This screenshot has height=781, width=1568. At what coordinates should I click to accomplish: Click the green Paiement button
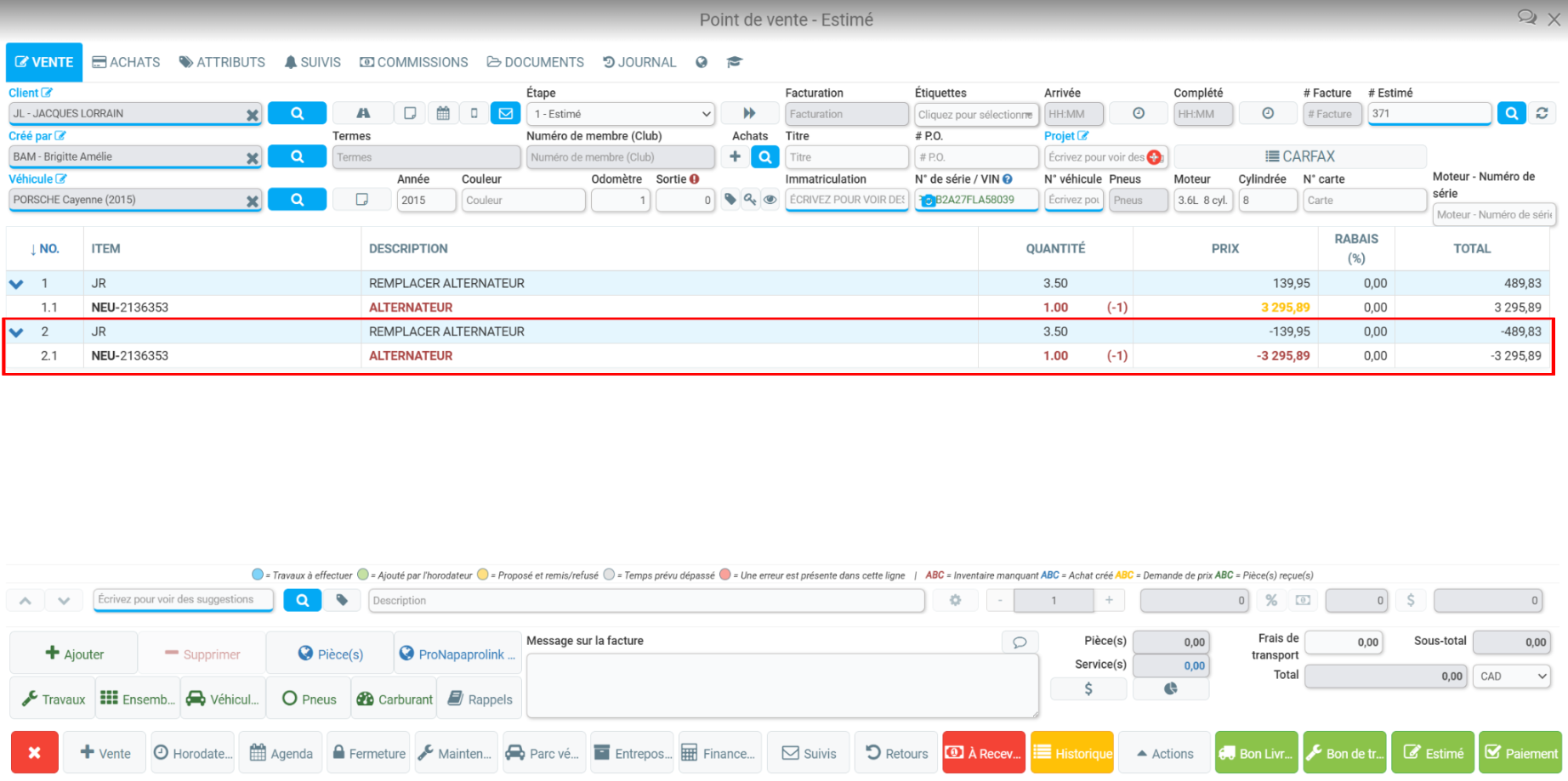pos(1520,753)
